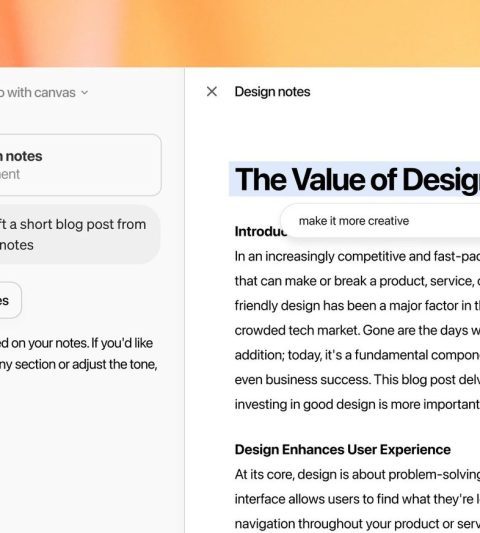480x533 pixels.
Task: Close the Design notes canvas with X icon
Action: (212, 91)
